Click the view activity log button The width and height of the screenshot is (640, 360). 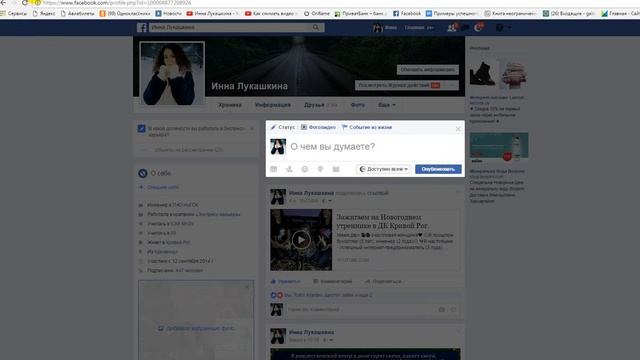(399, 85)
